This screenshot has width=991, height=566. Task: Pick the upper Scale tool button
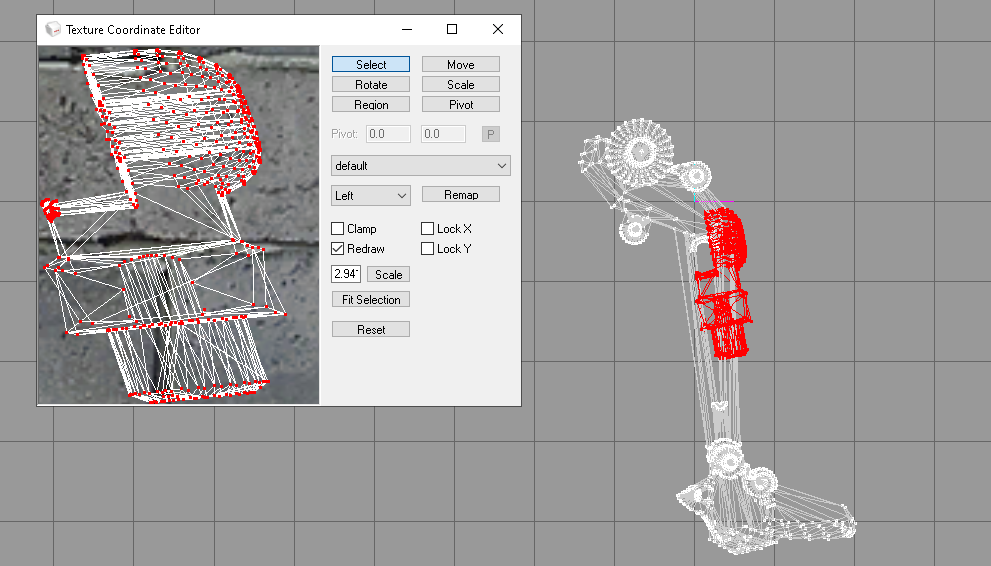(x=460, y=85)
